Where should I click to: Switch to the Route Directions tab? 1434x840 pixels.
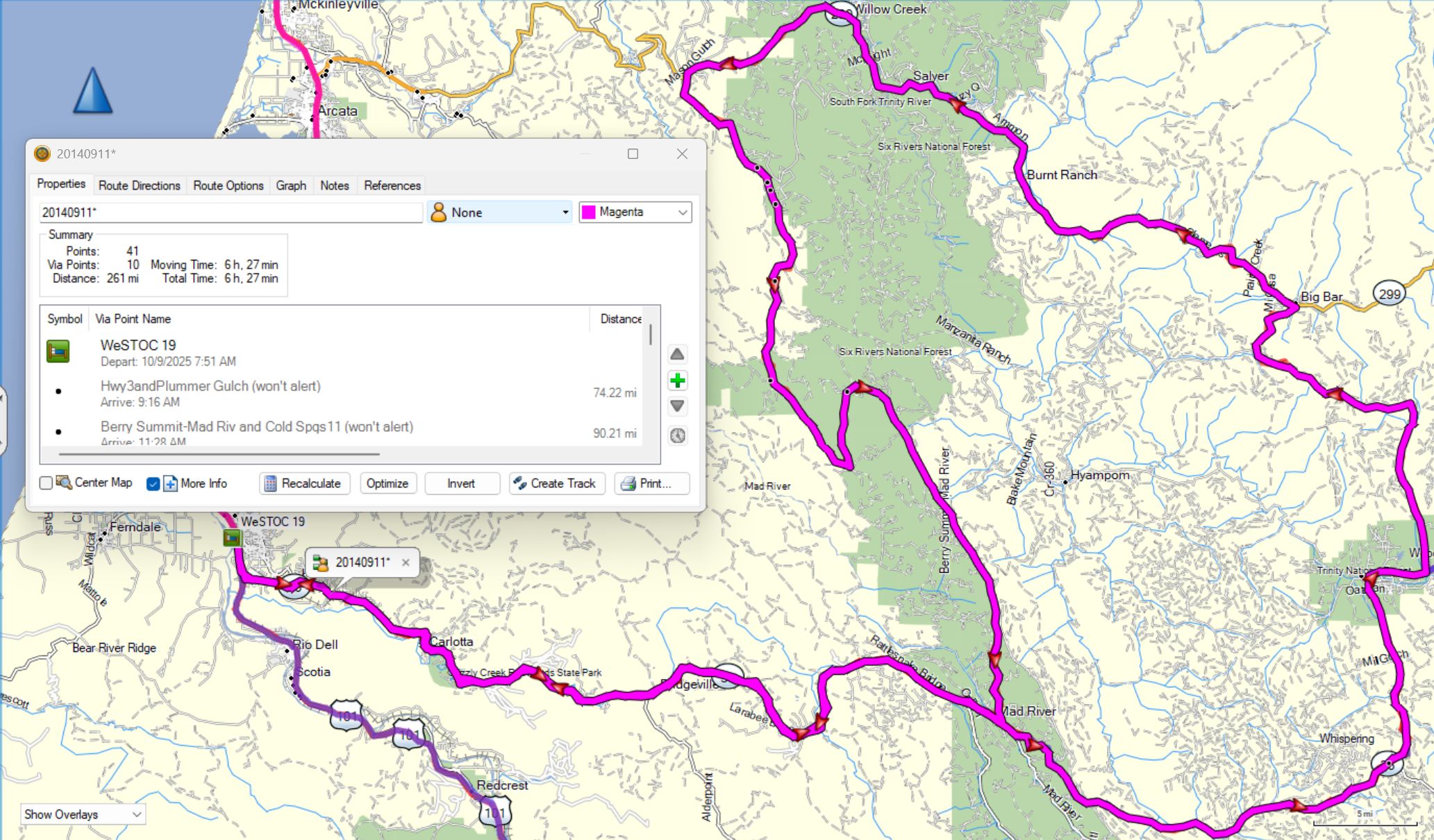[139, 185]
